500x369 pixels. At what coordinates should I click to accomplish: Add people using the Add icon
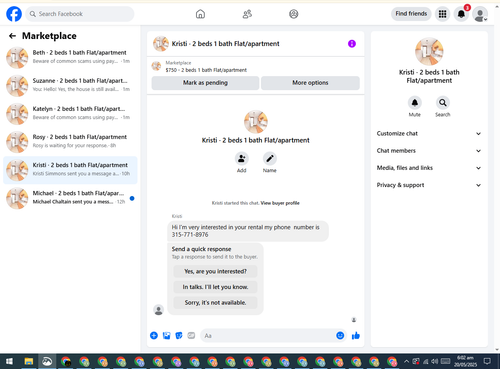pos(242,159)
